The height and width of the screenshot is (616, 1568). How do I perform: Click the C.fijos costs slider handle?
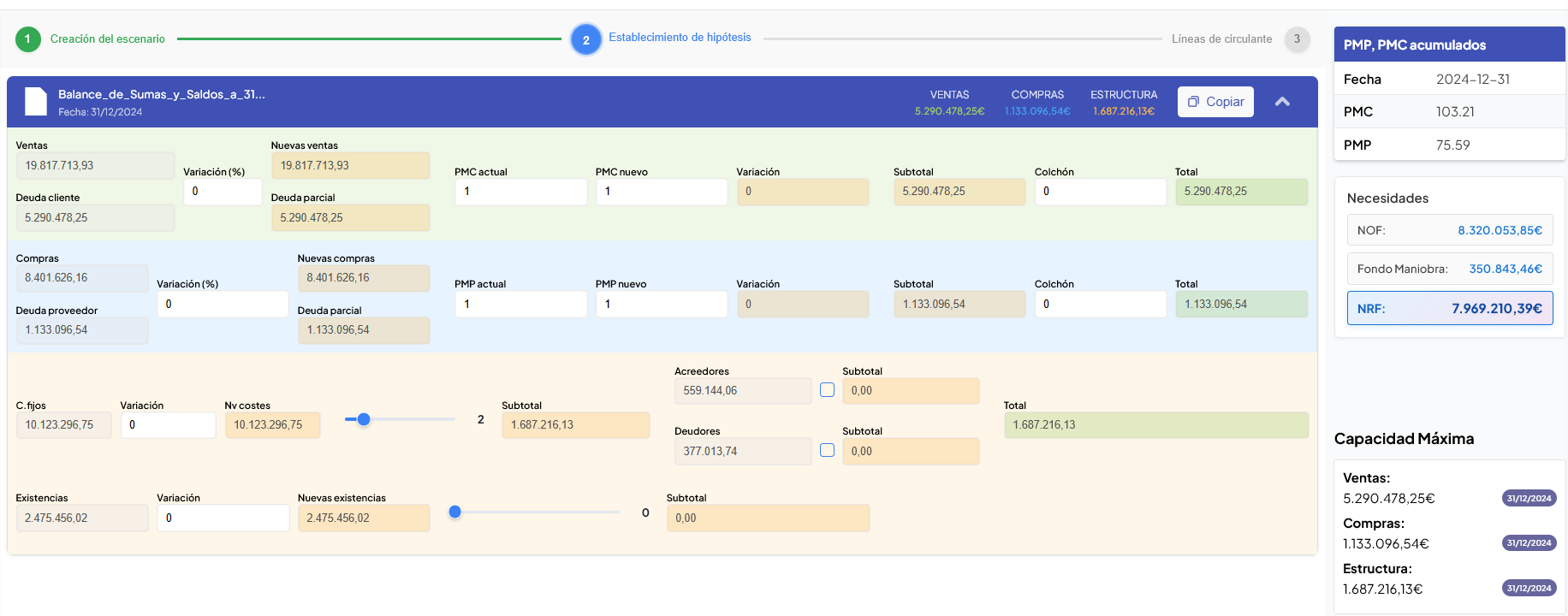pyautogui.click(x=364, y=419)
